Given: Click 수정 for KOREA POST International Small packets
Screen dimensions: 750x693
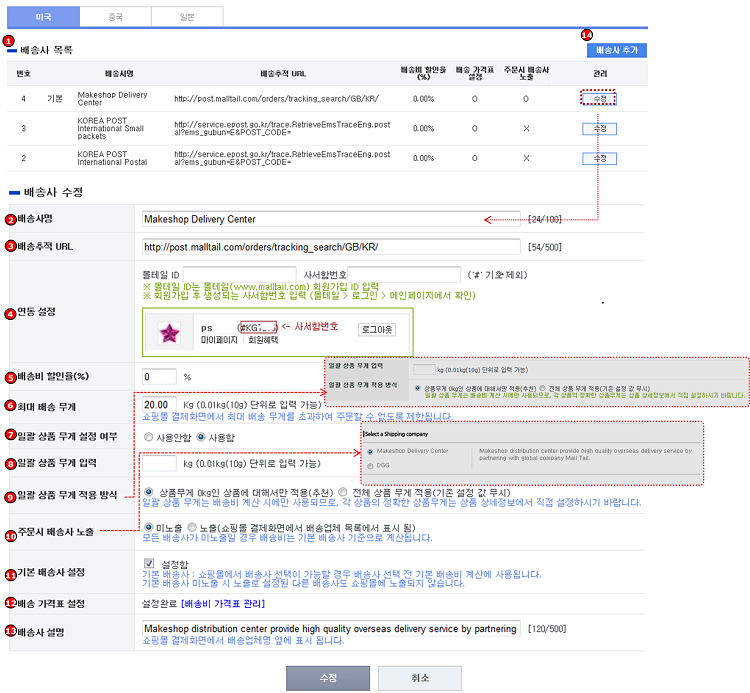Looking at the screenshot, I should pyautogui.click(x=598, y=129).
